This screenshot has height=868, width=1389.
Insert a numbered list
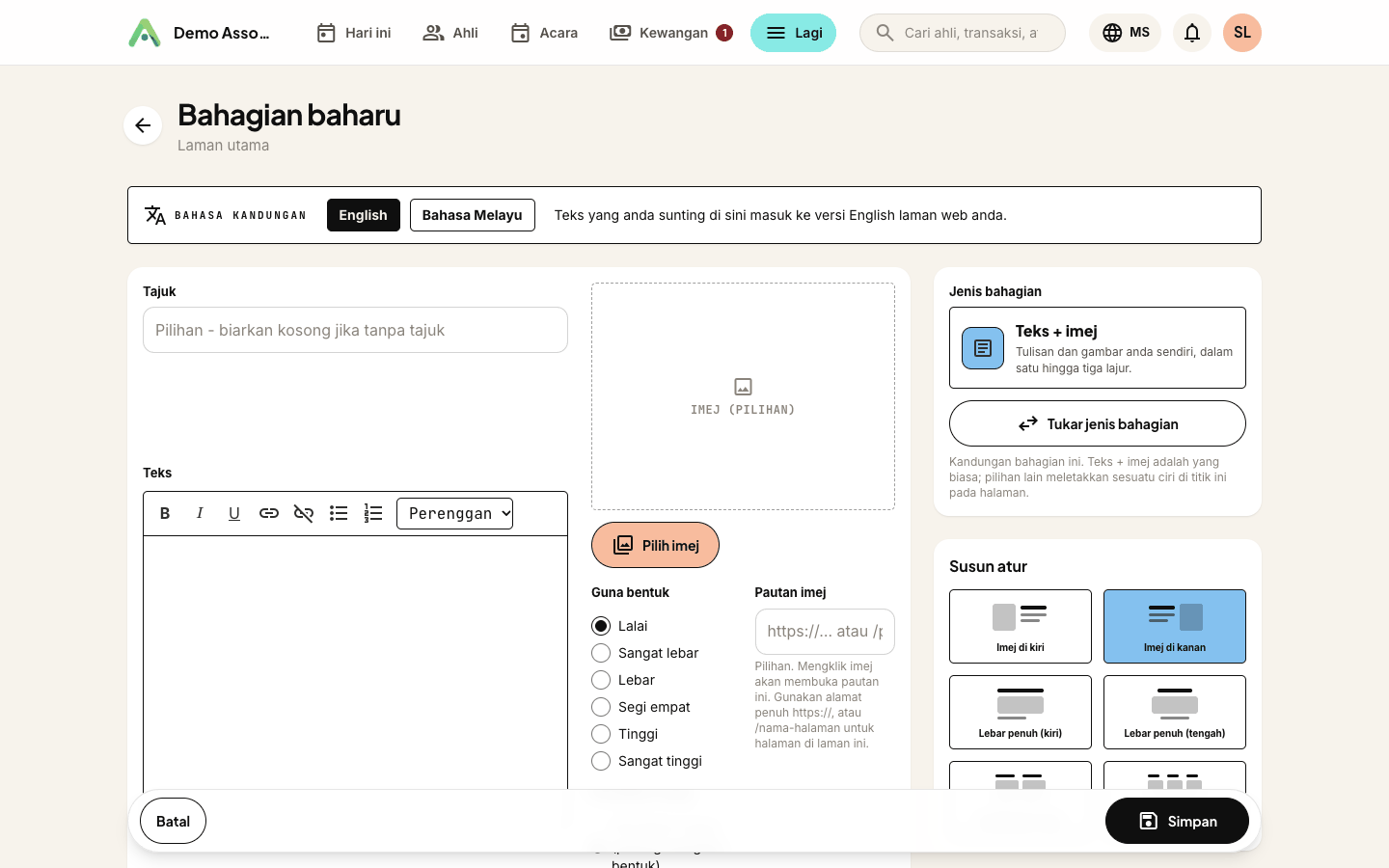[373, 513]
